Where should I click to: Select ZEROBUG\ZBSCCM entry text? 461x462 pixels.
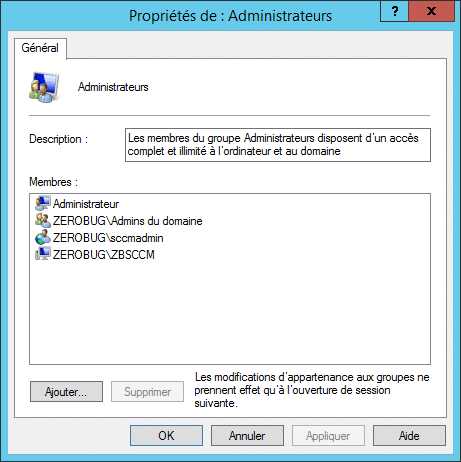(x=104, y=255)
